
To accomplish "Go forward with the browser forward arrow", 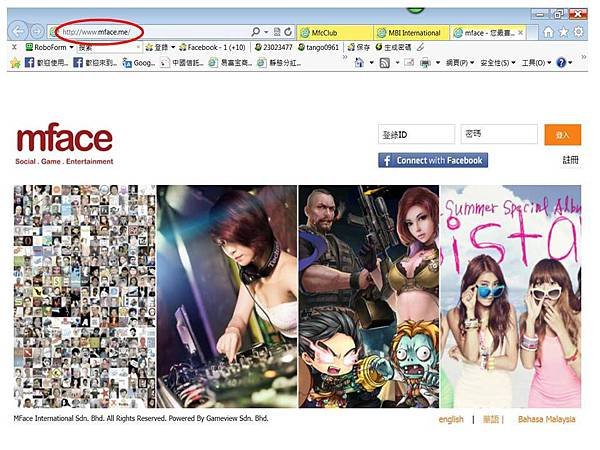I will point(36,31).
